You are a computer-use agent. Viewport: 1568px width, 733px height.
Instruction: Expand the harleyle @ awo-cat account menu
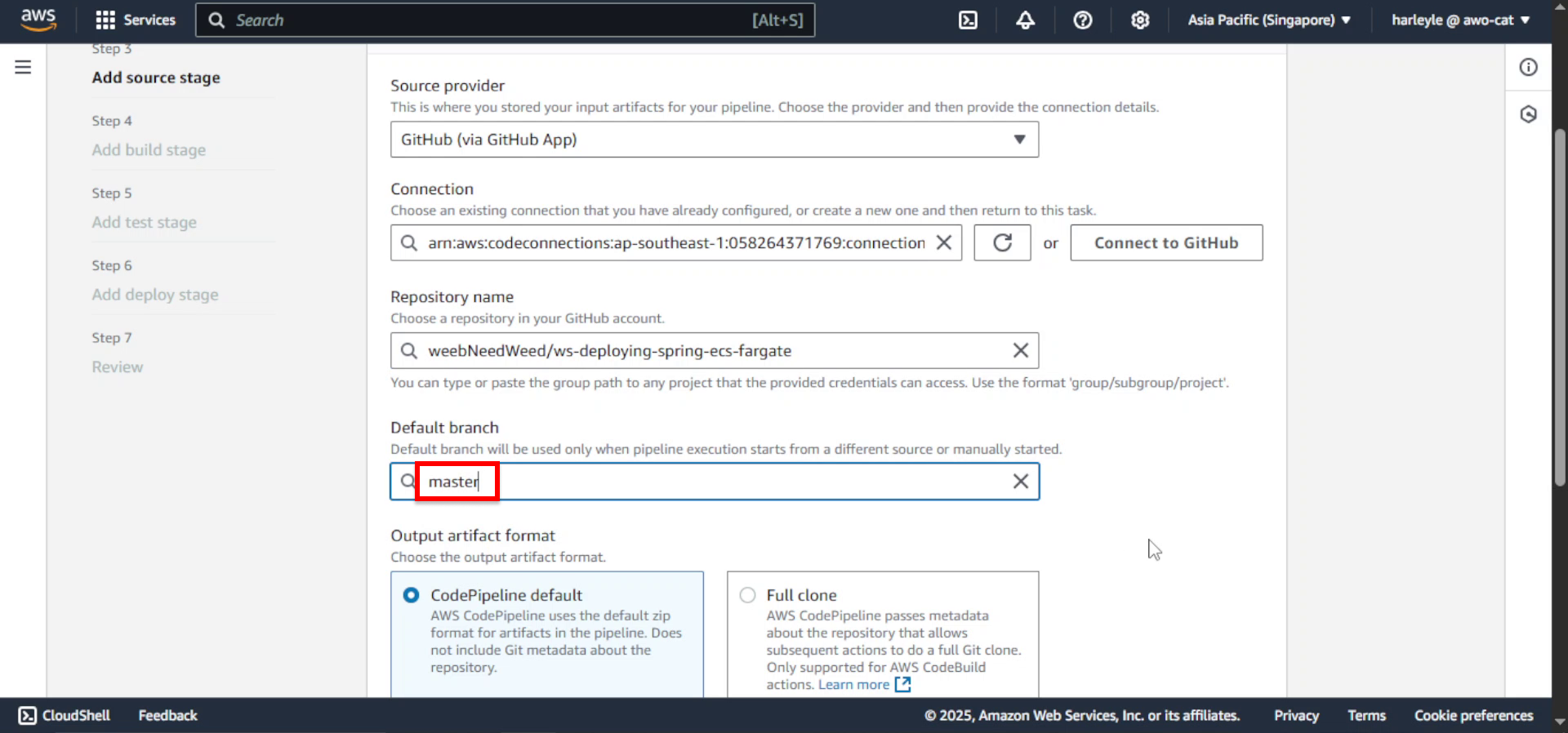point(1460,20)
